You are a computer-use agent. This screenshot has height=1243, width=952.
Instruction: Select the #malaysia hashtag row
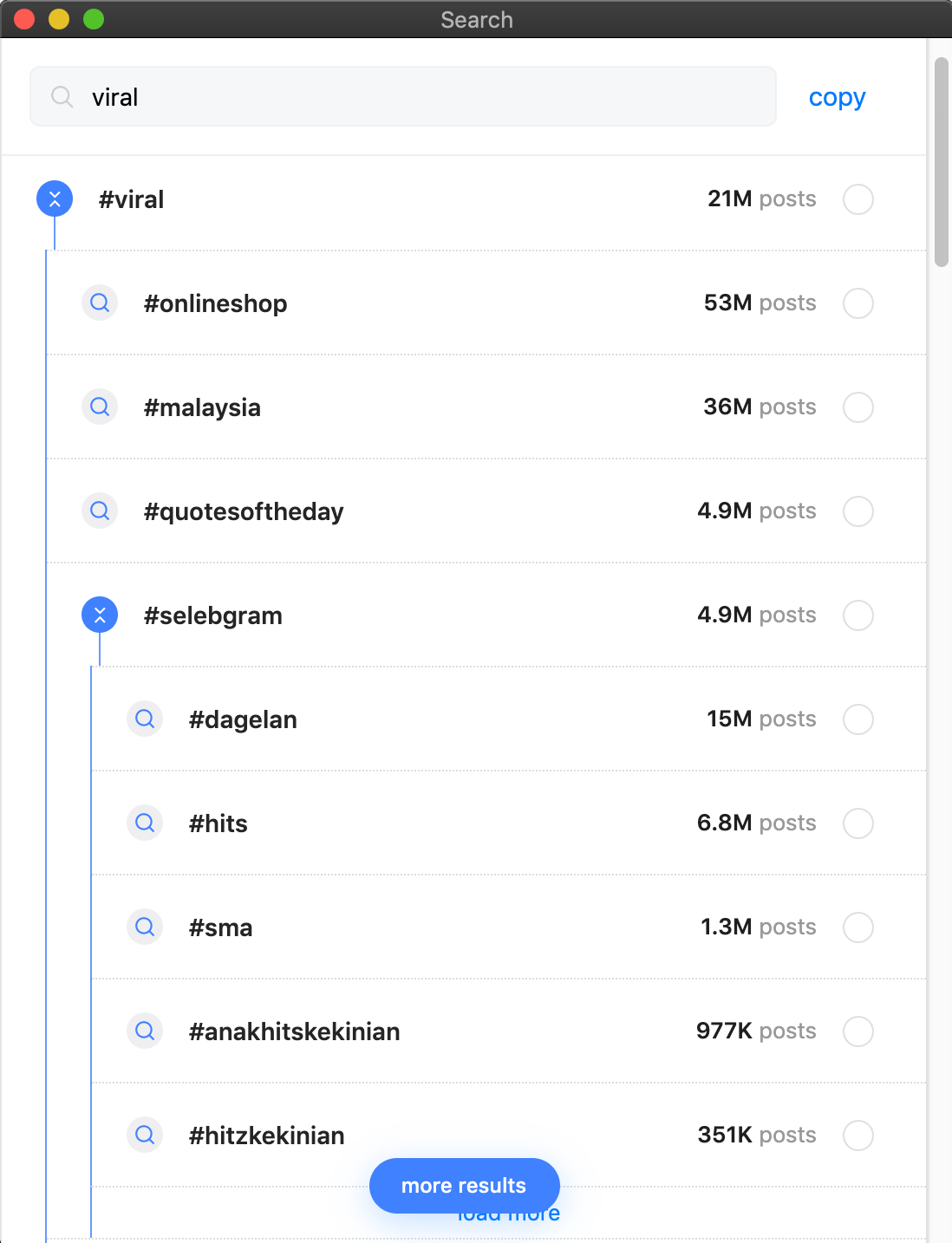486,407
